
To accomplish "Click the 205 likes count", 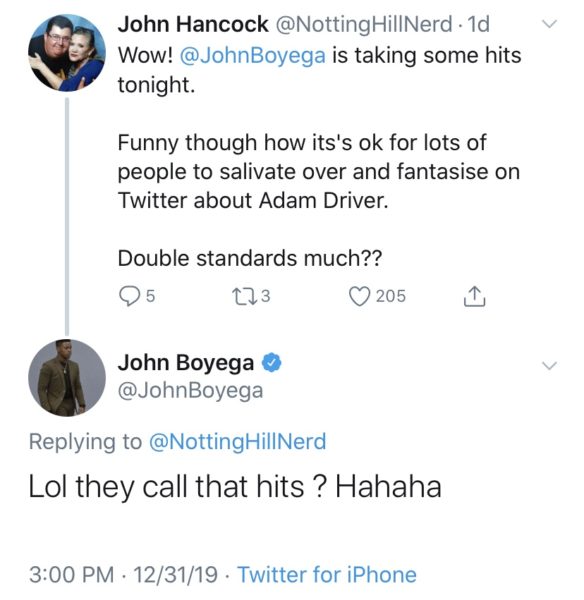I will [x=390, y=296].
